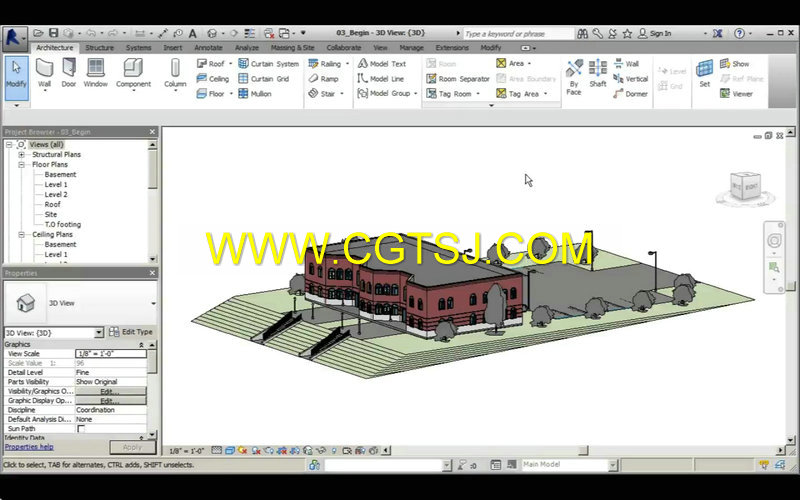Toggle the crop view icon in view control bar
The width and height of the screenshot is (800, 500).
click(282, 451)
